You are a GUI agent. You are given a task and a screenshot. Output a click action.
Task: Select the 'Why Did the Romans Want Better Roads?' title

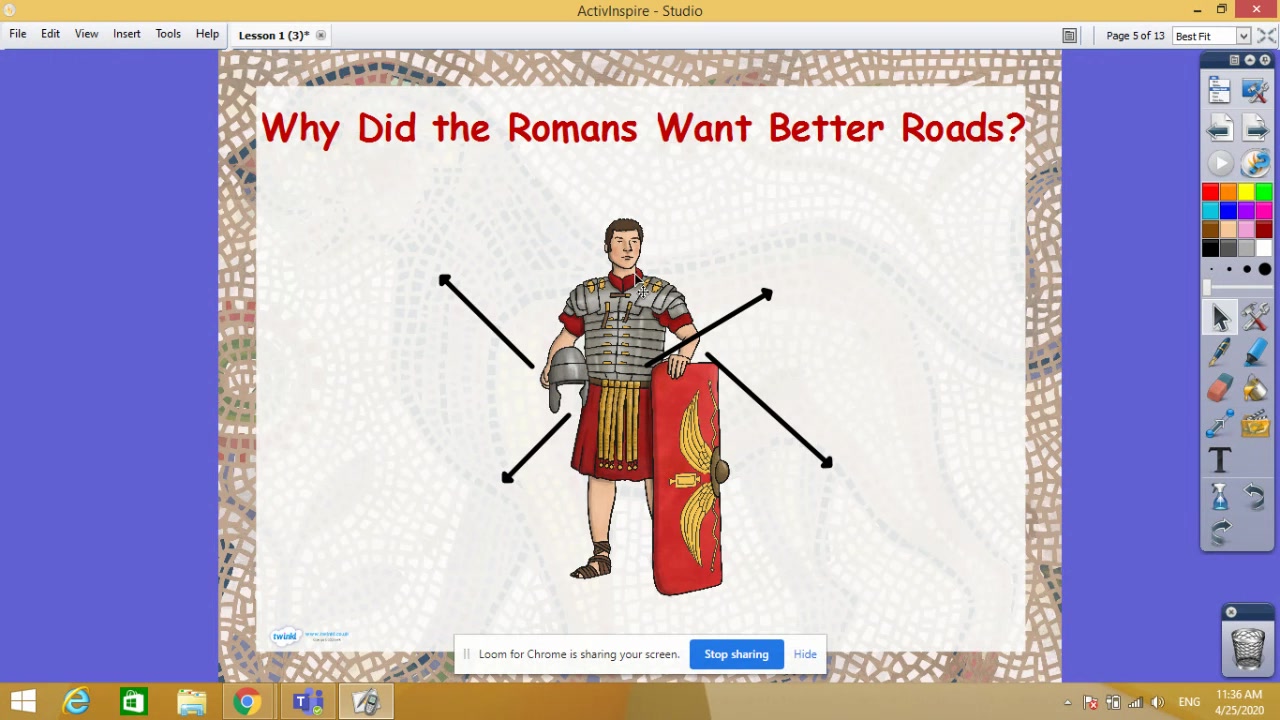click(643, 129)
